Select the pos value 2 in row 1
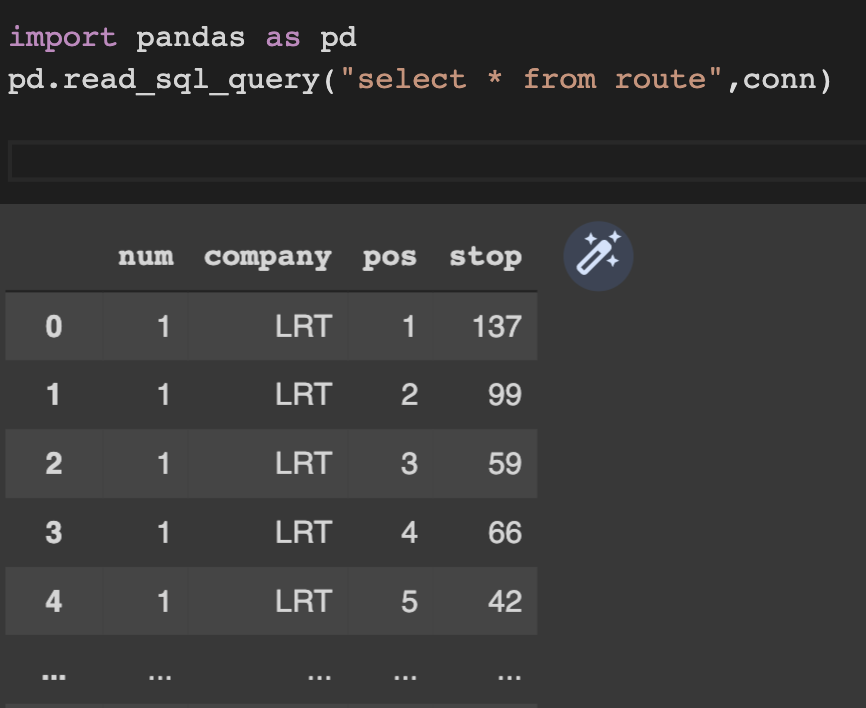 (408, 395)
